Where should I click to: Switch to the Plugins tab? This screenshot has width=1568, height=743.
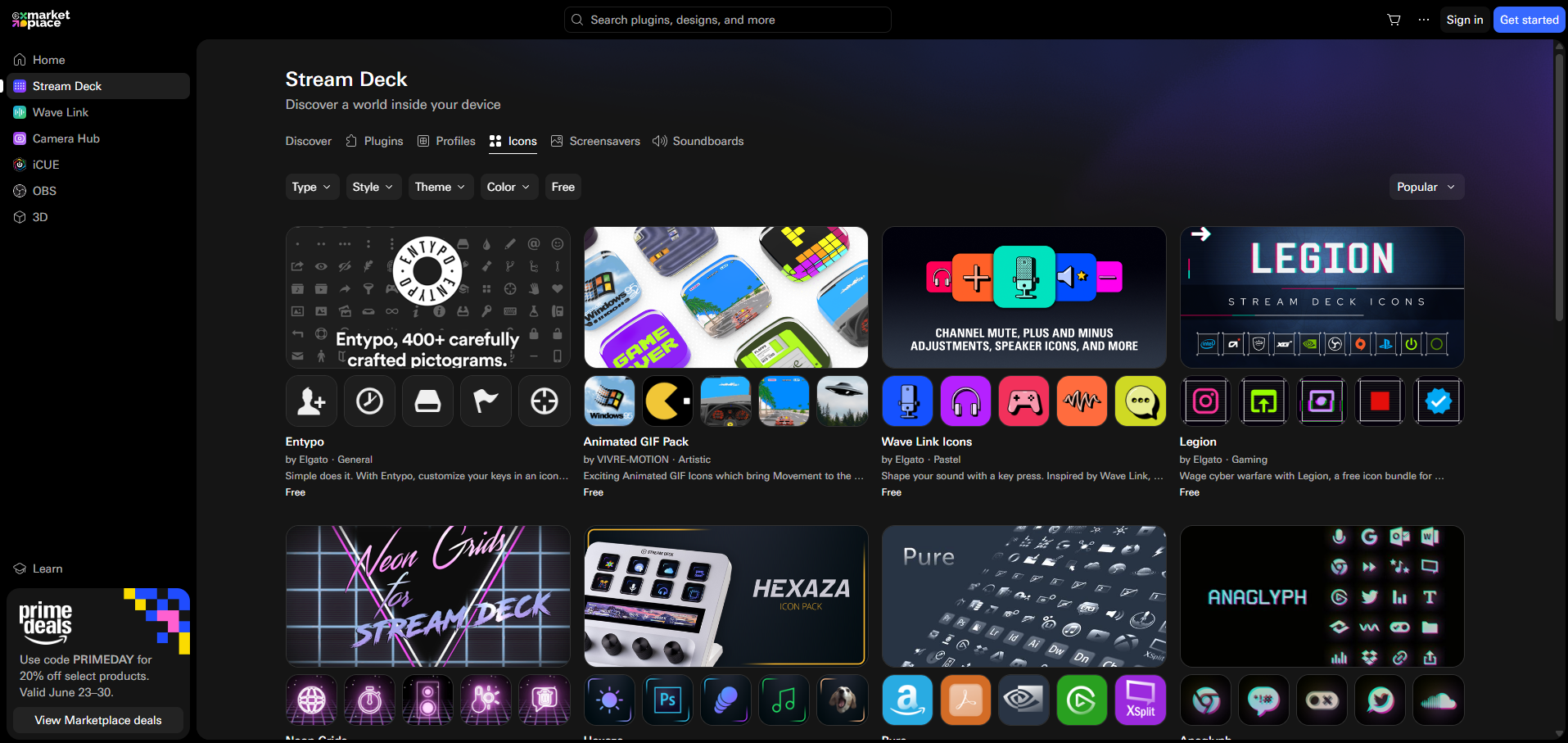point(375,141)
